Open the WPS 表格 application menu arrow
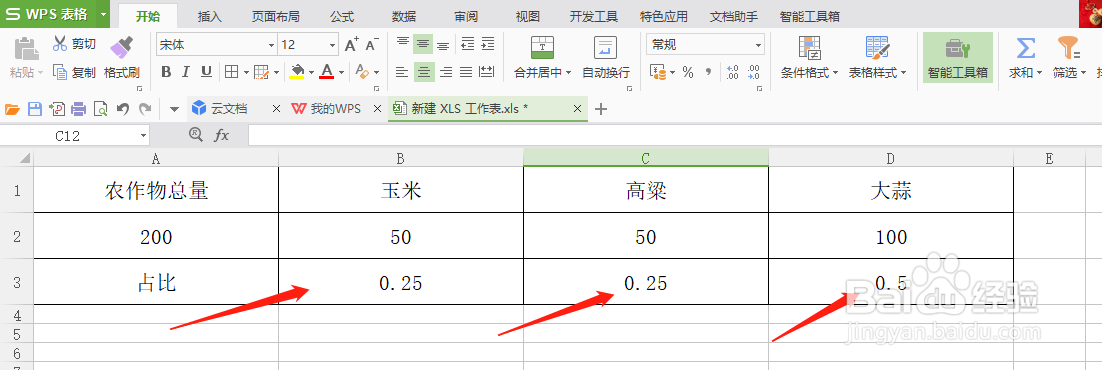The width and height of the screenshot is (1102, 370). pyautogui.click(x=103, y=14)
